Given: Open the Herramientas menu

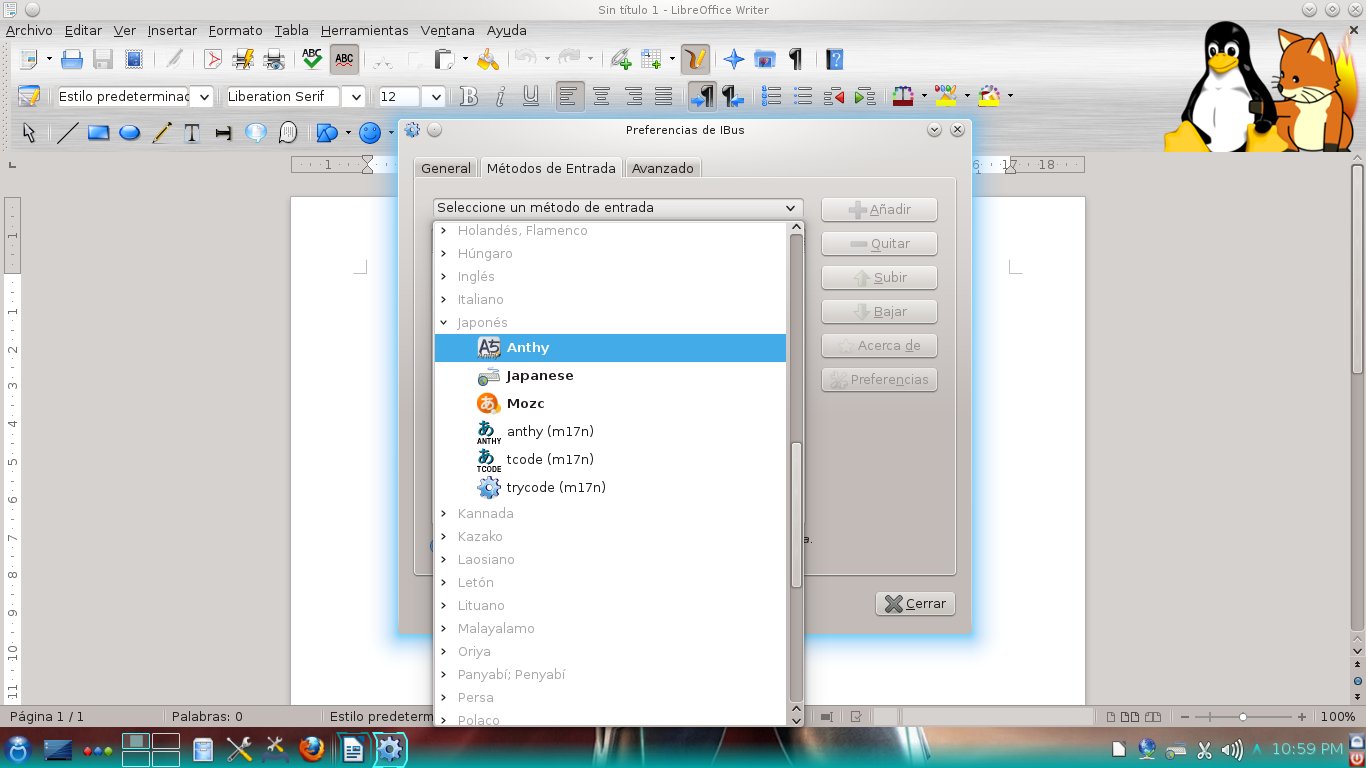Looking at the screenshot, I should click(x=365, y=30).
